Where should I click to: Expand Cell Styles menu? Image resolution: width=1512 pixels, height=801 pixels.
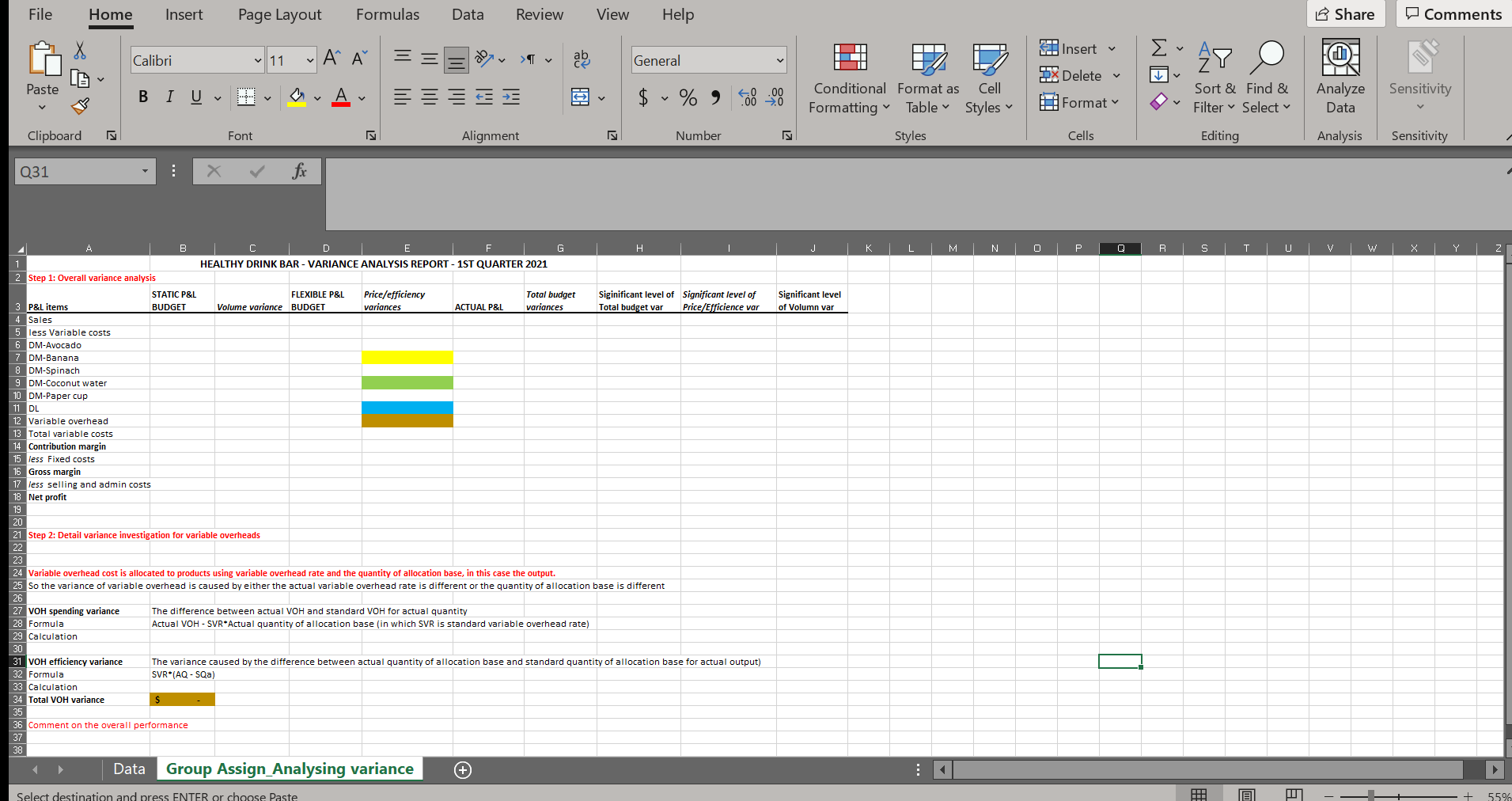pos(989,78)
